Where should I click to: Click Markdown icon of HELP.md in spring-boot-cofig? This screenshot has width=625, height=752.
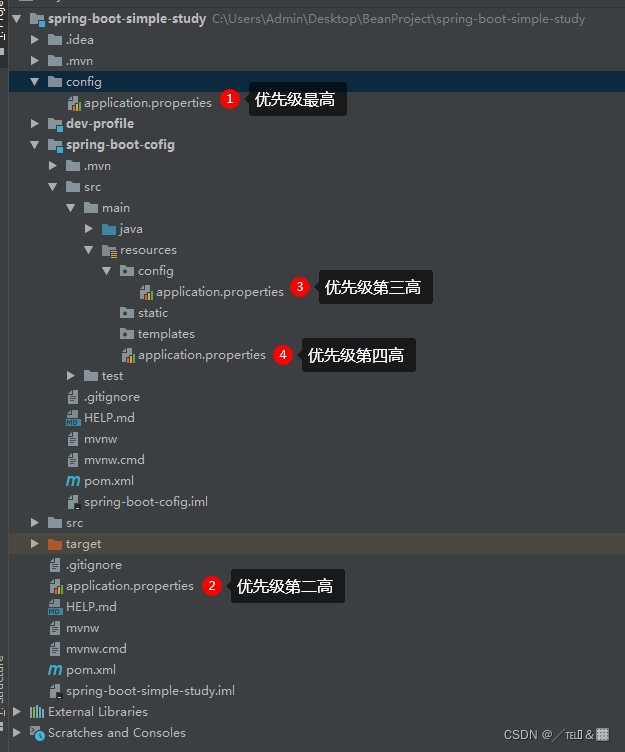73,418
